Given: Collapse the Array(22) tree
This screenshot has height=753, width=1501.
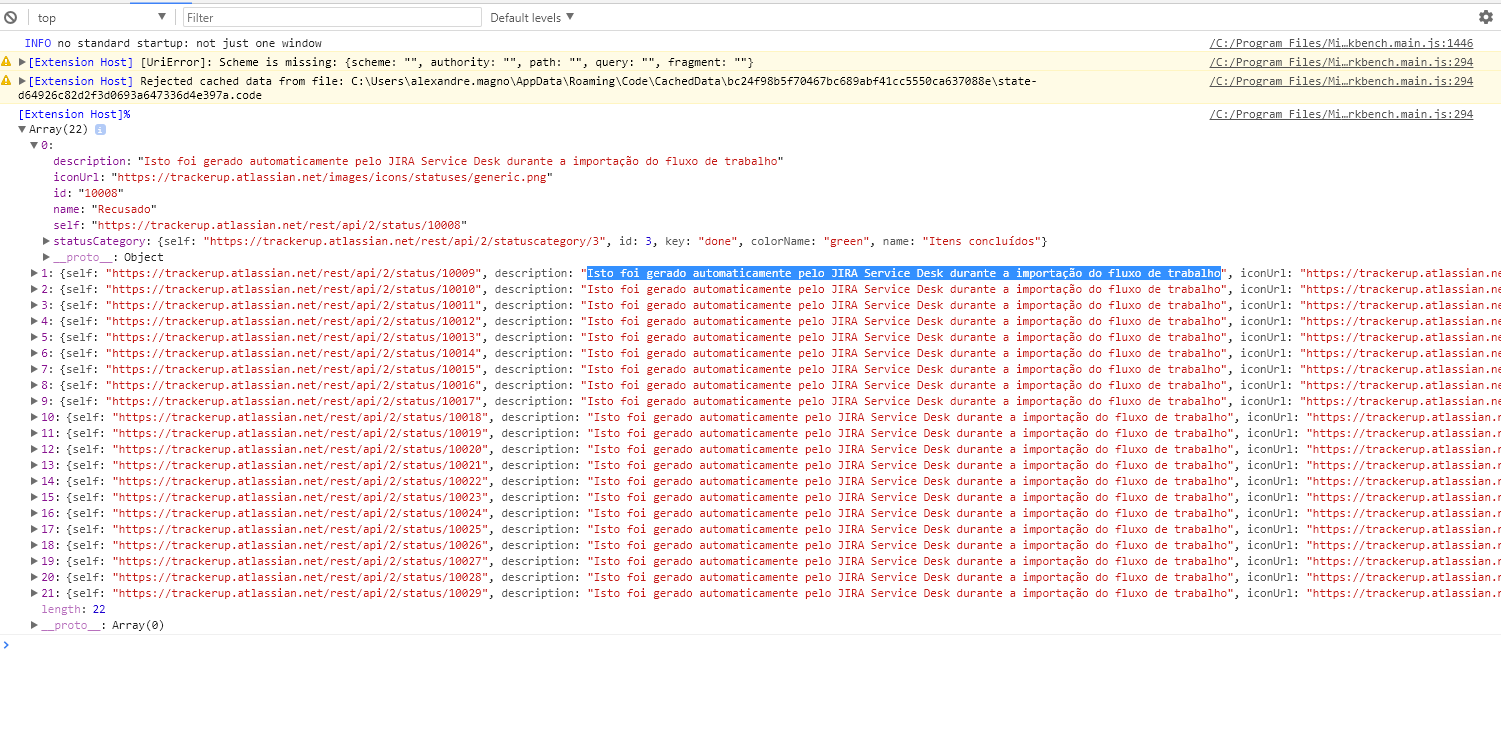Looking at the screenshot, I should click(x=22, y=129).
